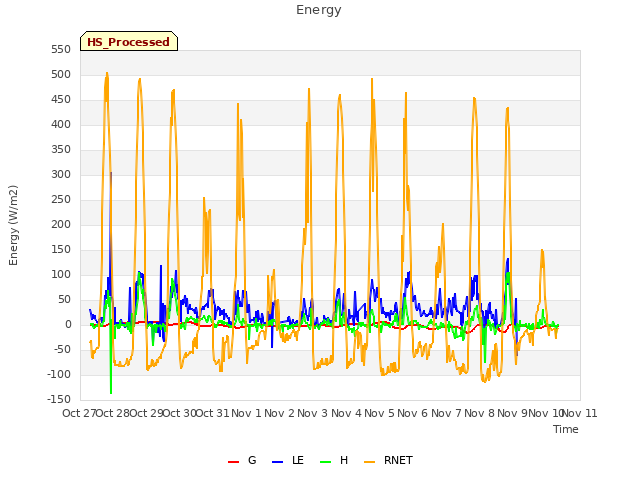
Task: Click the Nov 11 x-axis date label
Action: [x=580, y=413]
